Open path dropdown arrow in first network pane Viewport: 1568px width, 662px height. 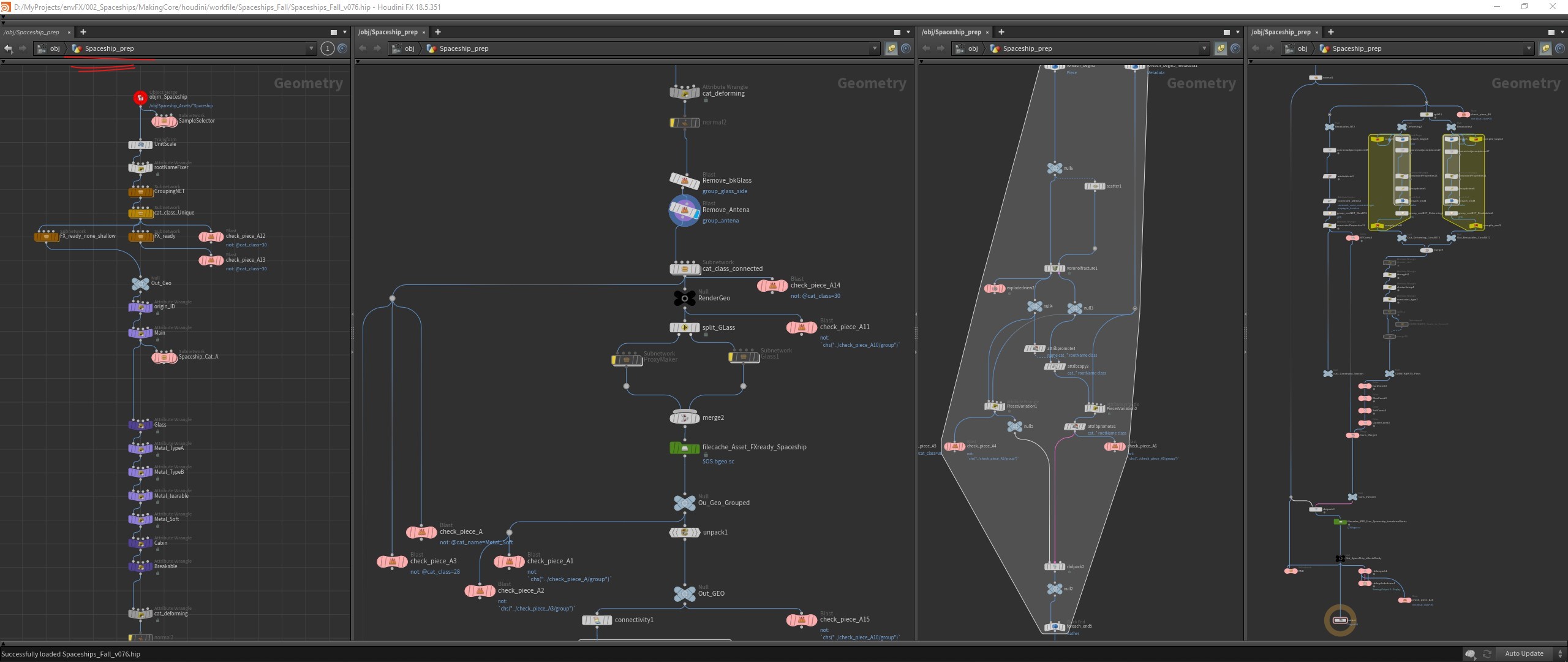click(x=311, y=48)
